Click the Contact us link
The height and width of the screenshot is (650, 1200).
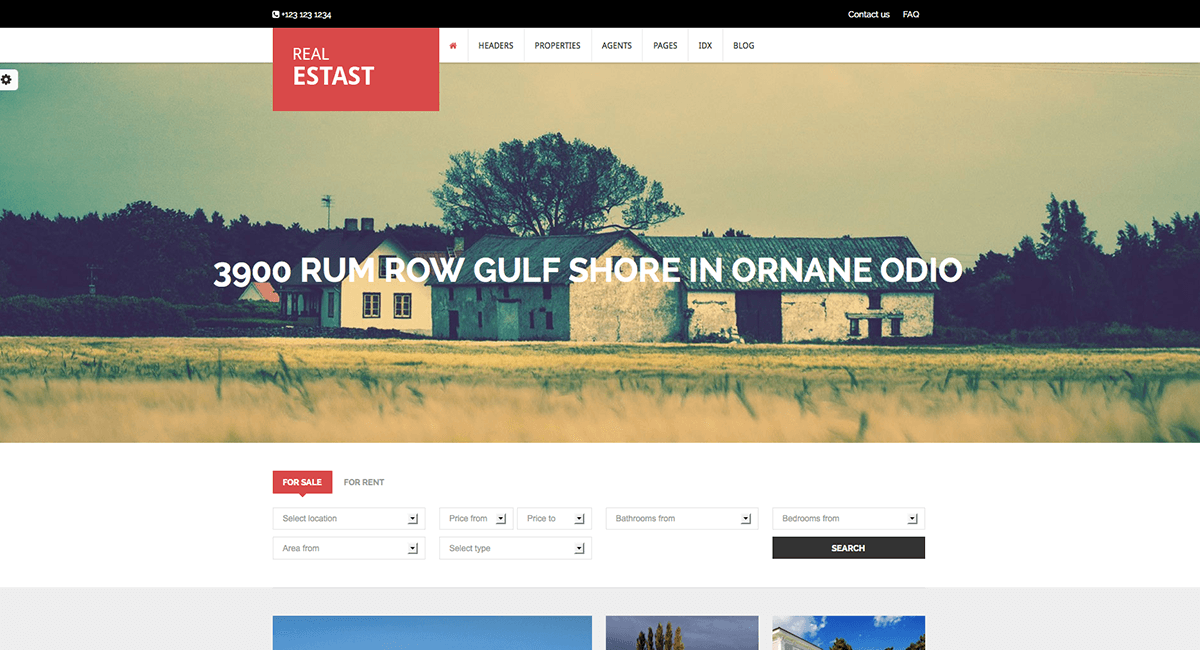pos(868,15)
